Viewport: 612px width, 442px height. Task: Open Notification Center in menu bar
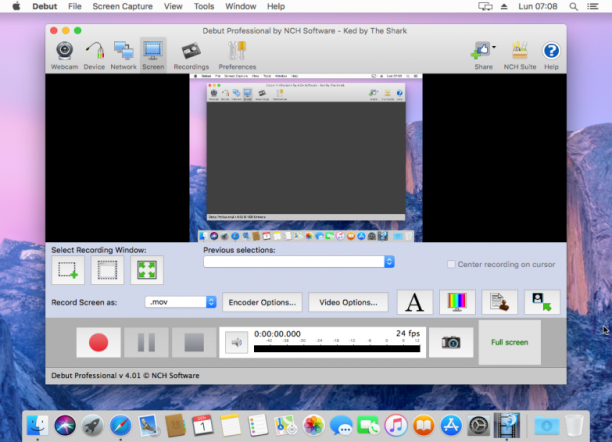[592, 6]
